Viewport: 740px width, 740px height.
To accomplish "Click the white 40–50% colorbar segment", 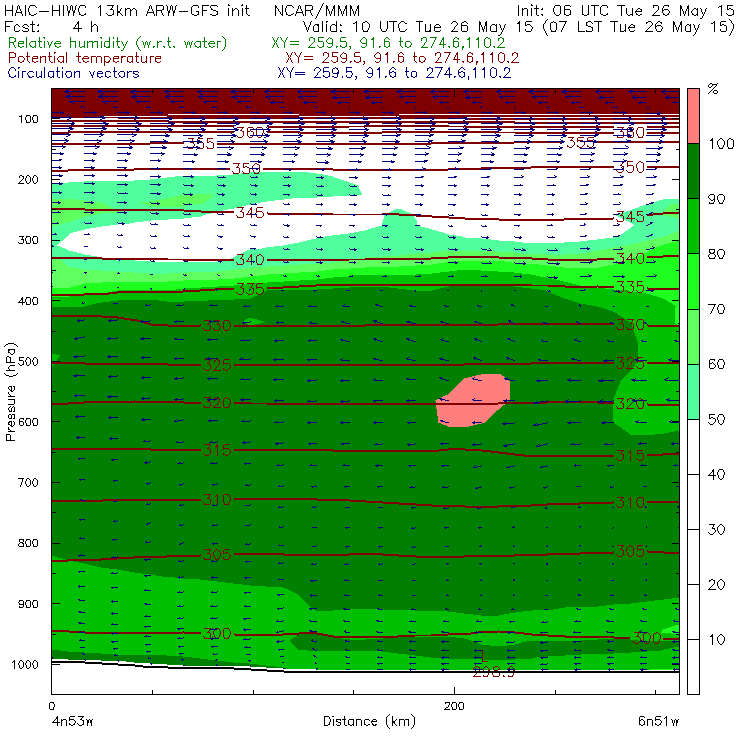I will pos(693,446).
